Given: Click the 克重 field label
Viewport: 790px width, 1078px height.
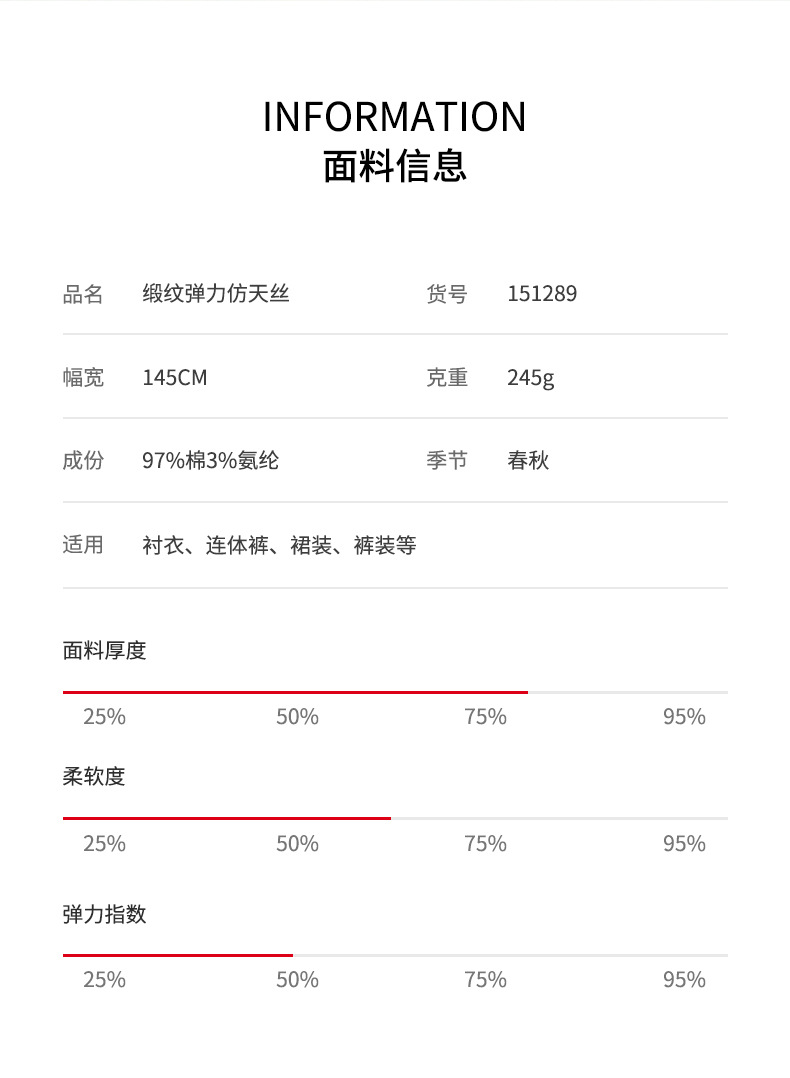Looking at the screenshot, I should click(447, 378).
